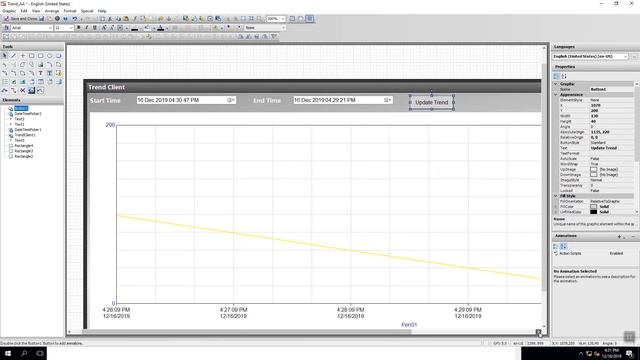Image resolution: width=640 pixels, height=360 pixels.
Task: Open Windows Task View
Action: tap(40, 353)
